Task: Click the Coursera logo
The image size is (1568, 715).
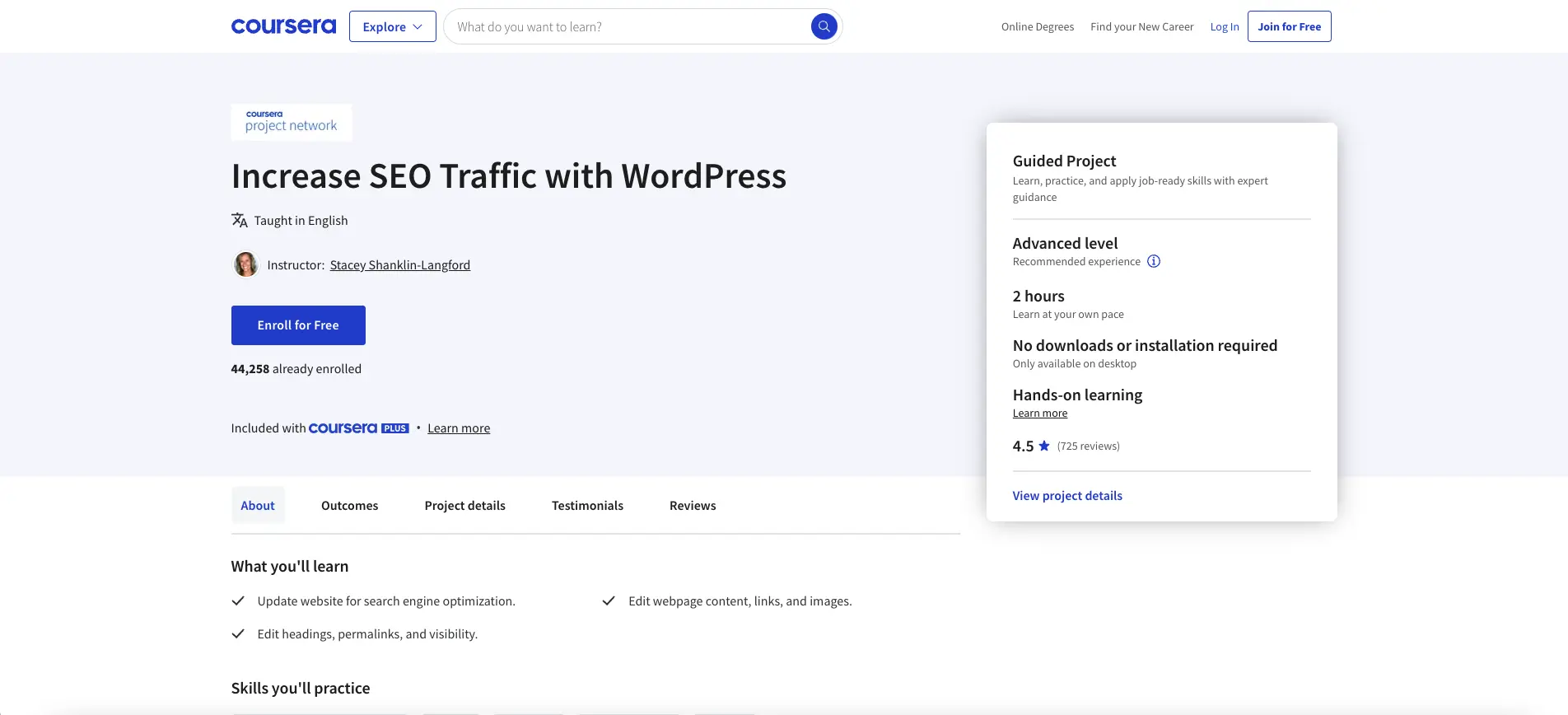Action: [283, 26]
